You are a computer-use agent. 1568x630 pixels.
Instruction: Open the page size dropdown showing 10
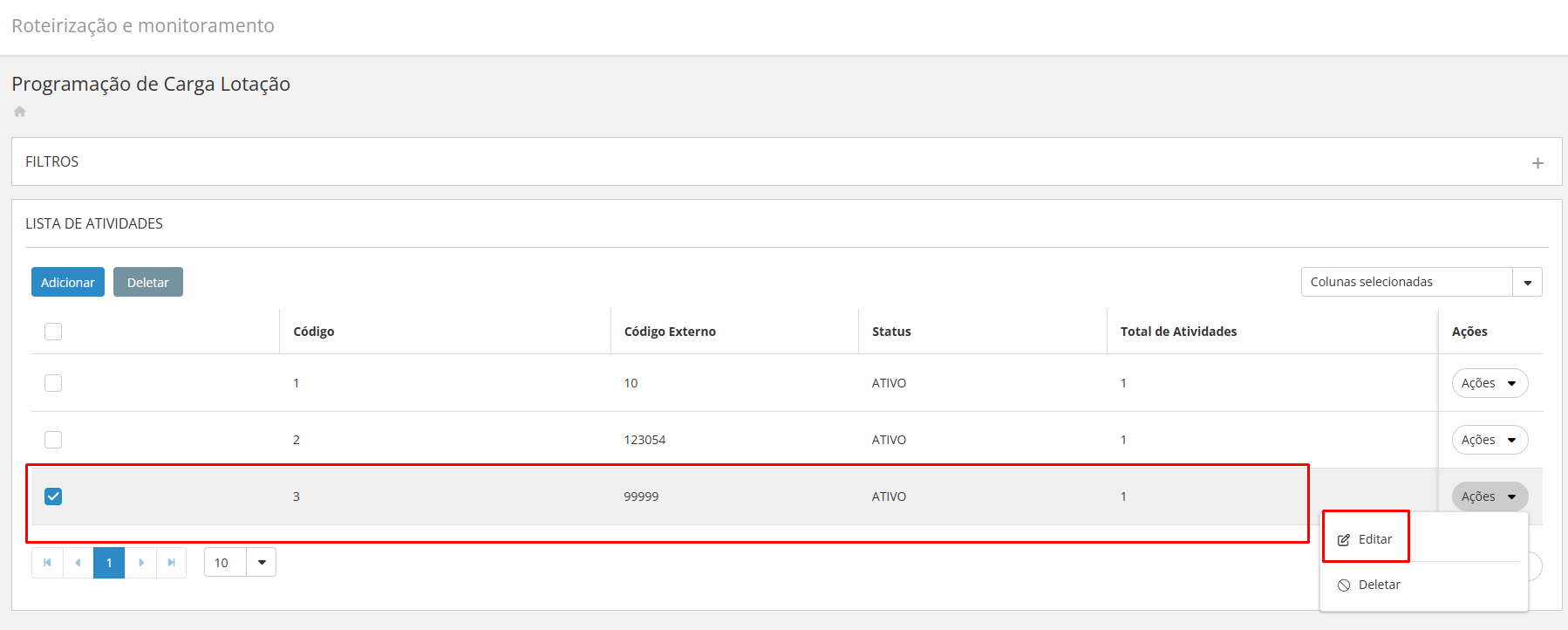[261, 563]
